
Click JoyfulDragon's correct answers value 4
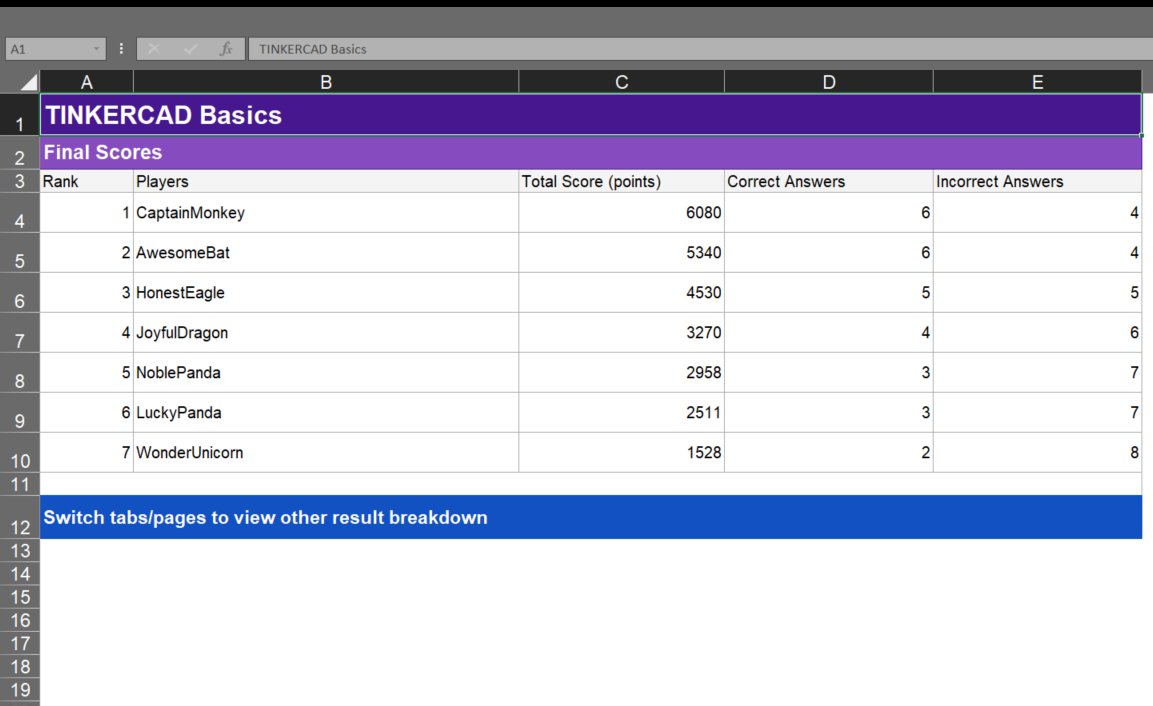[829, 333]
